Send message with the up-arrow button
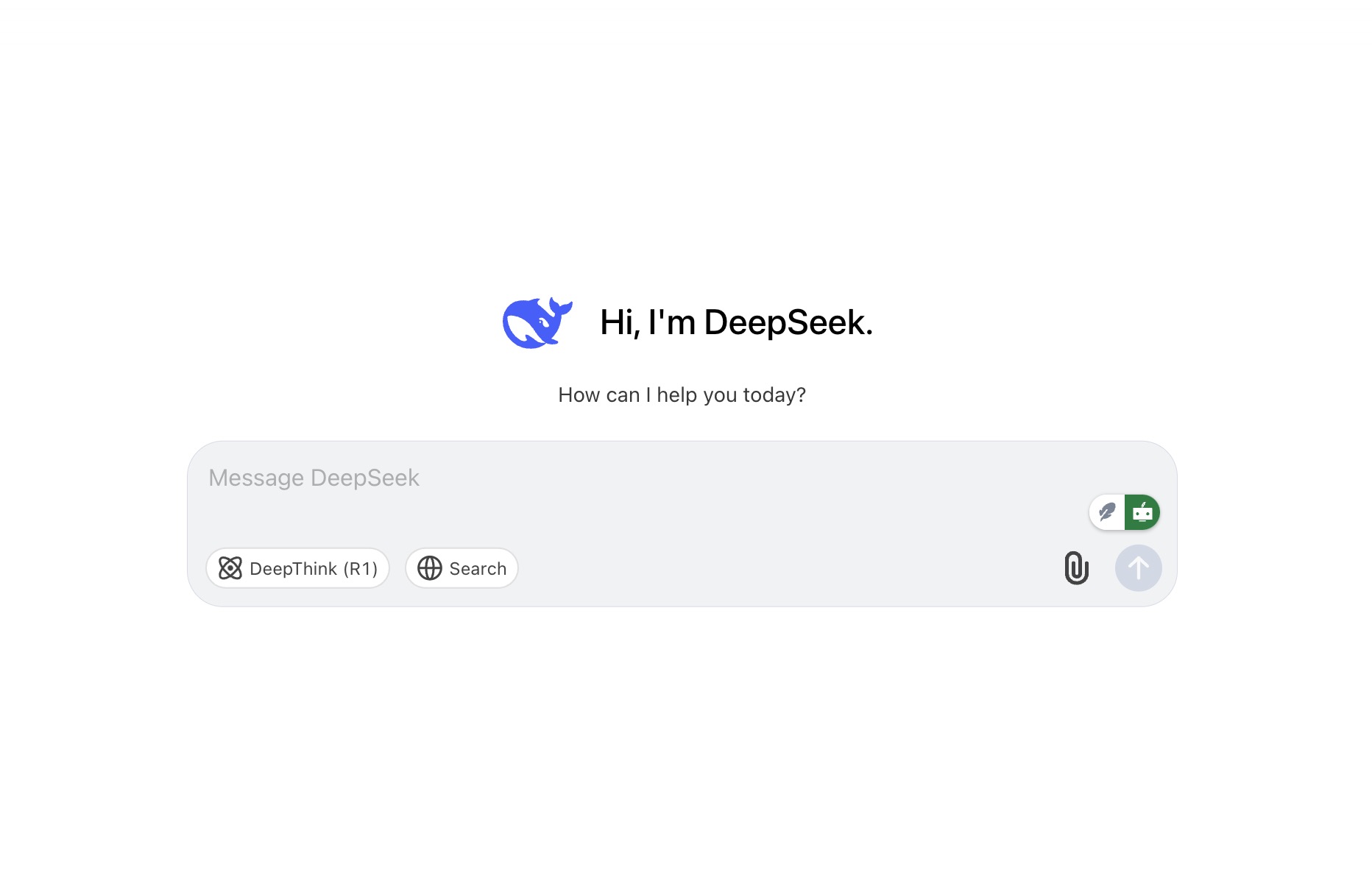1372x892 pixels. (1138, 568)
